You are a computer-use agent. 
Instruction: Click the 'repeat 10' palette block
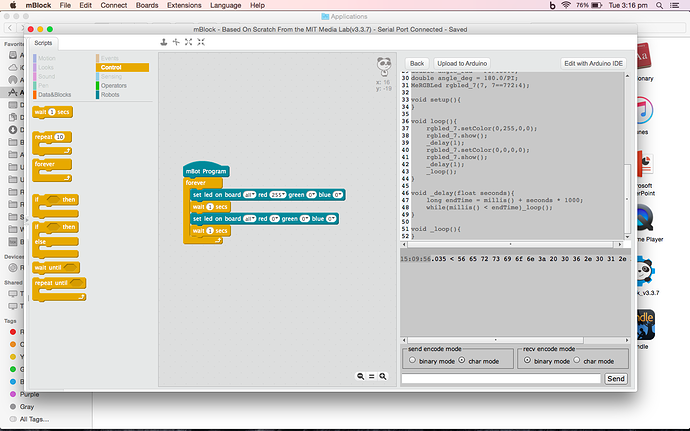pos(52,143)
